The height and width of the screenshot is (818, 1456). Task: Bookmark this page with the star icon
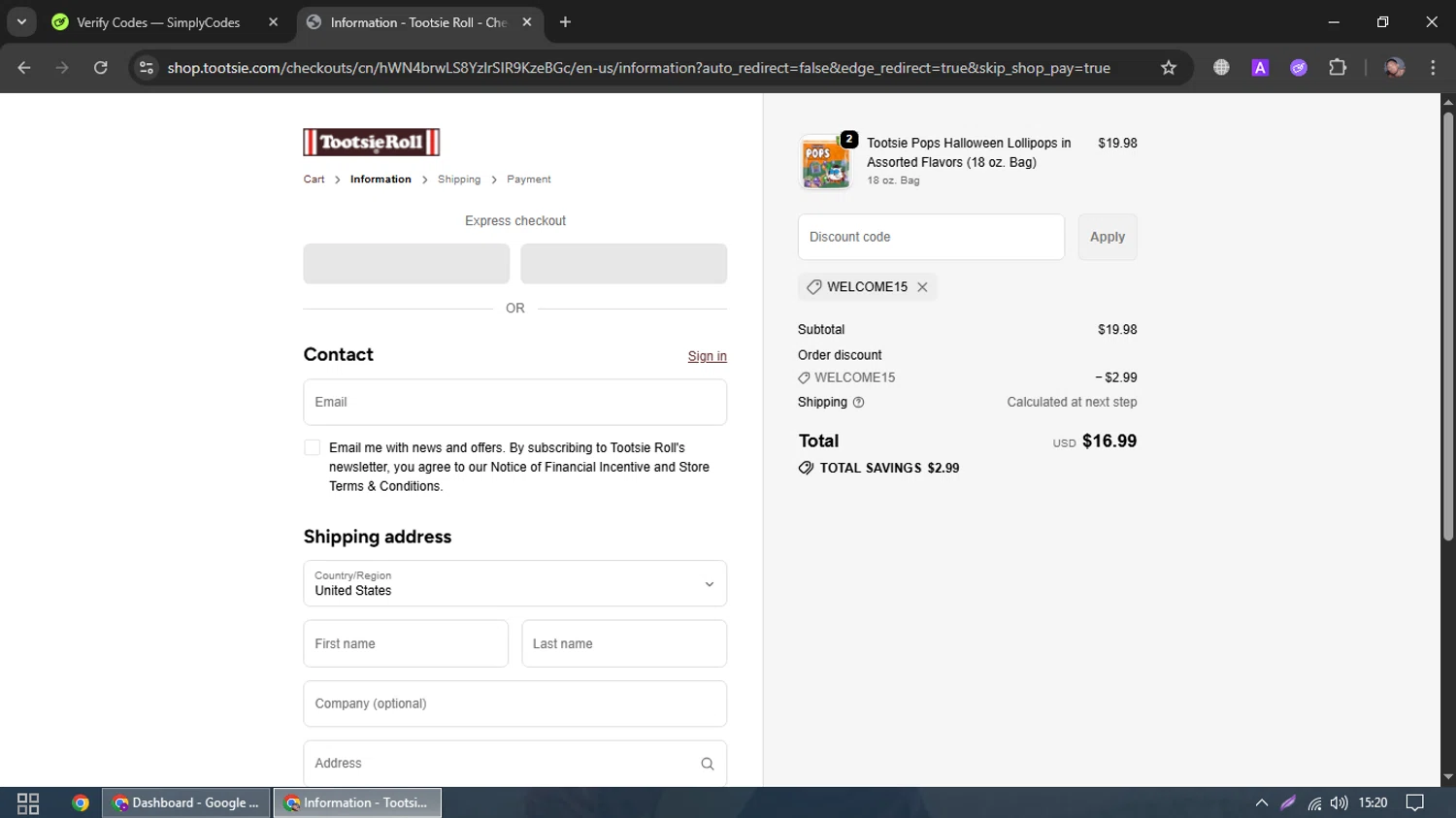(1169, 68)
